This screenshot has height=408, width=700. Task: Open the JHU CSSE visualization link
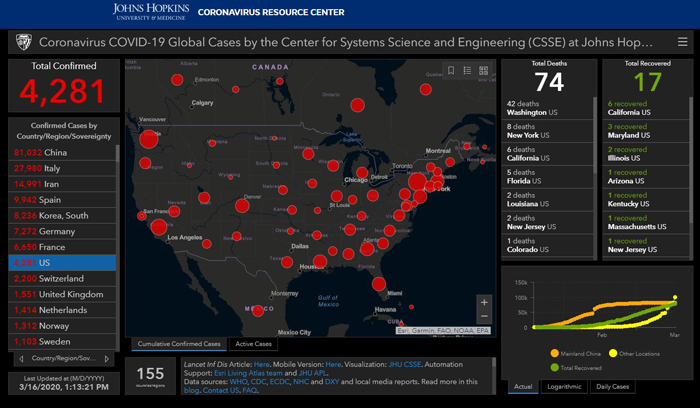404,364
